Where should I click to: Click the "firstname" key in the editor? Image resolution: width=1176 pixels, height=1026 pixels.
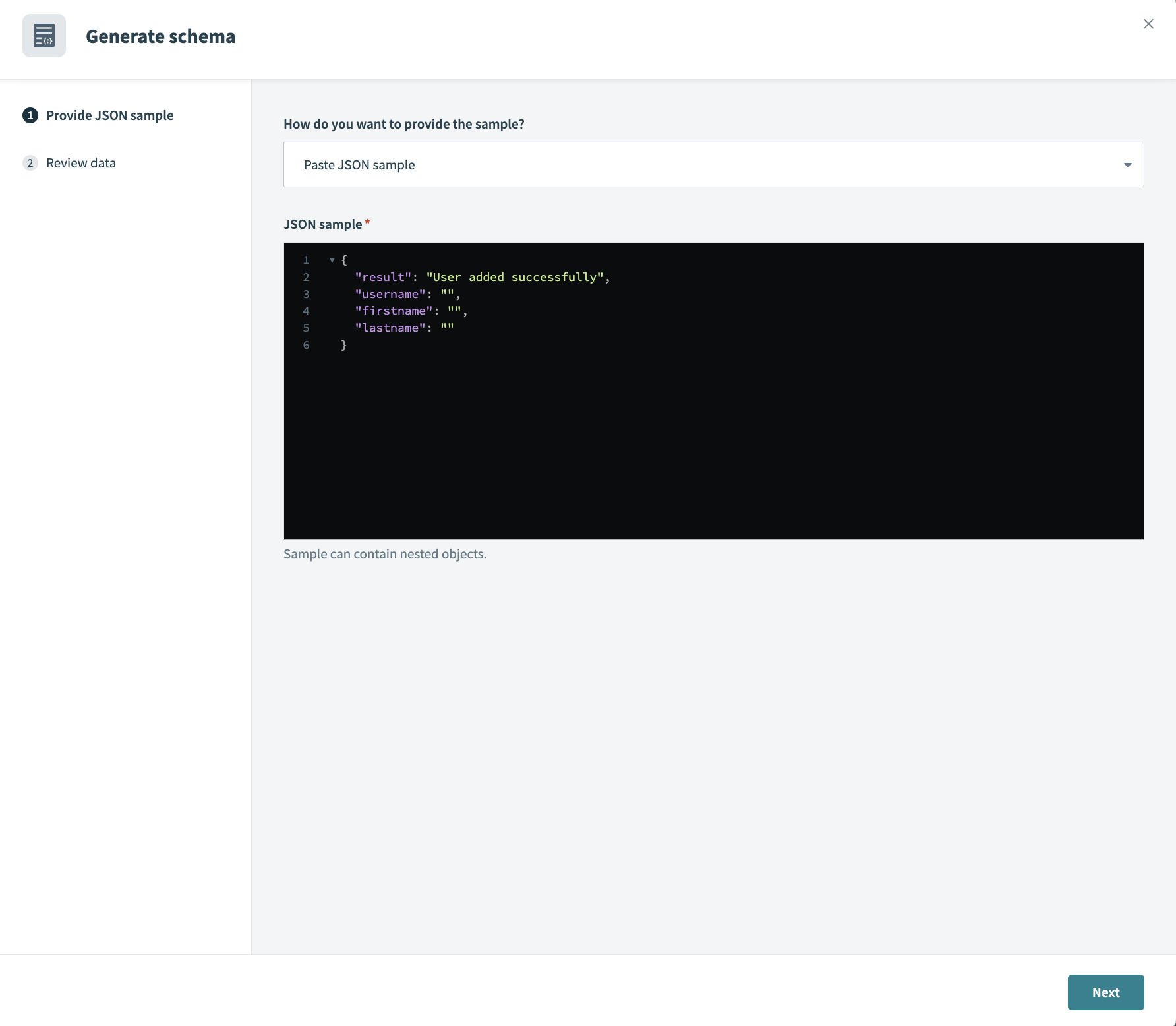394,311
